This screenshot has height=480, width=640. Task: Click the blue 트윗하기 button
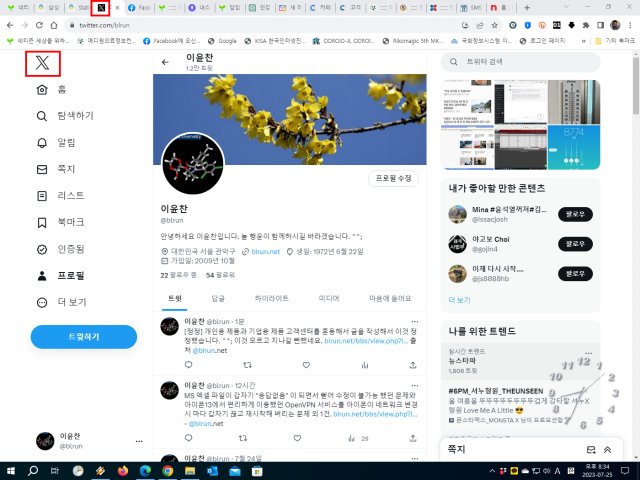coord(84,337)
